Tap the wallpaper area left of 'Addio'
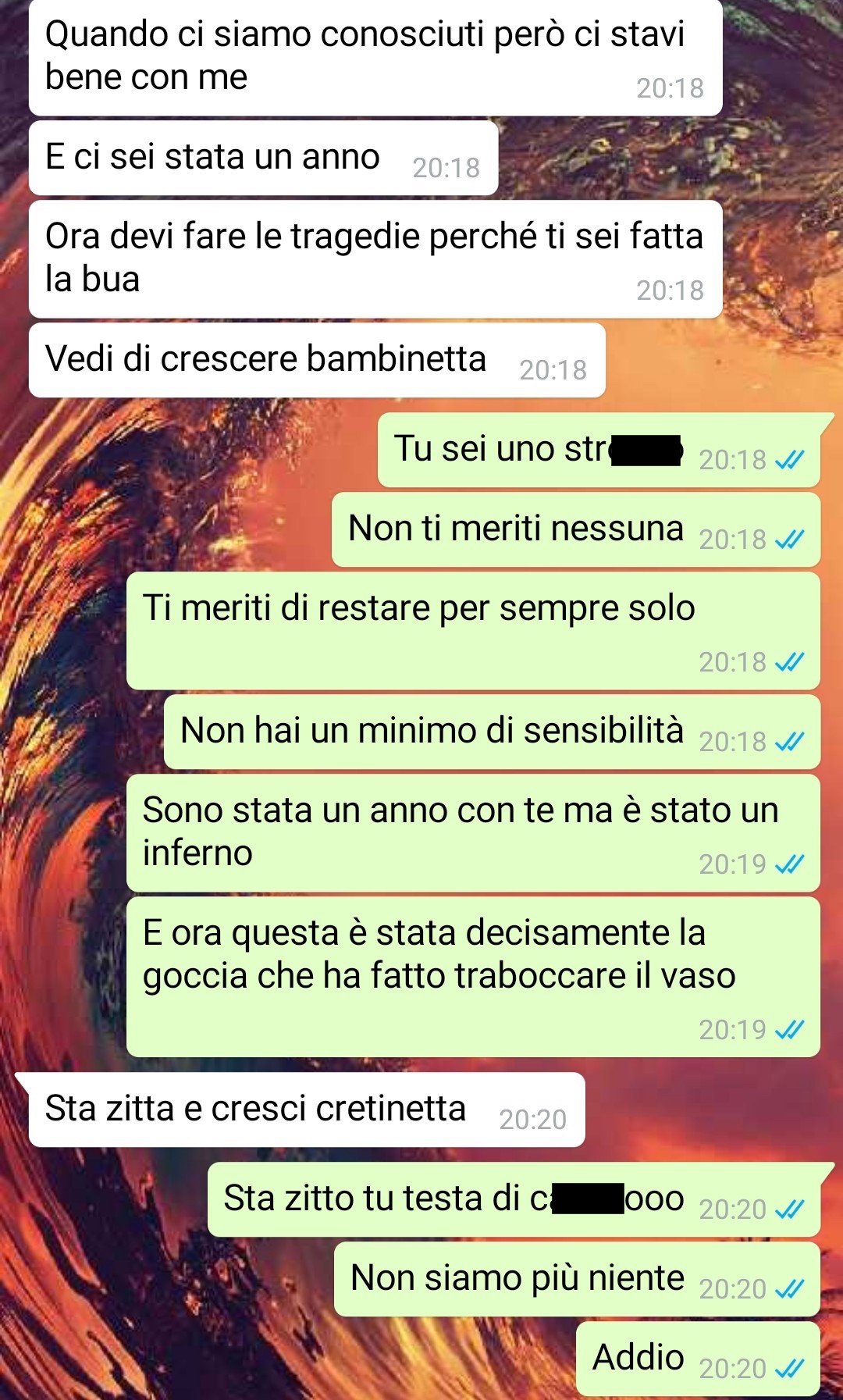Screen dimensions: 843x1400 289,1359
